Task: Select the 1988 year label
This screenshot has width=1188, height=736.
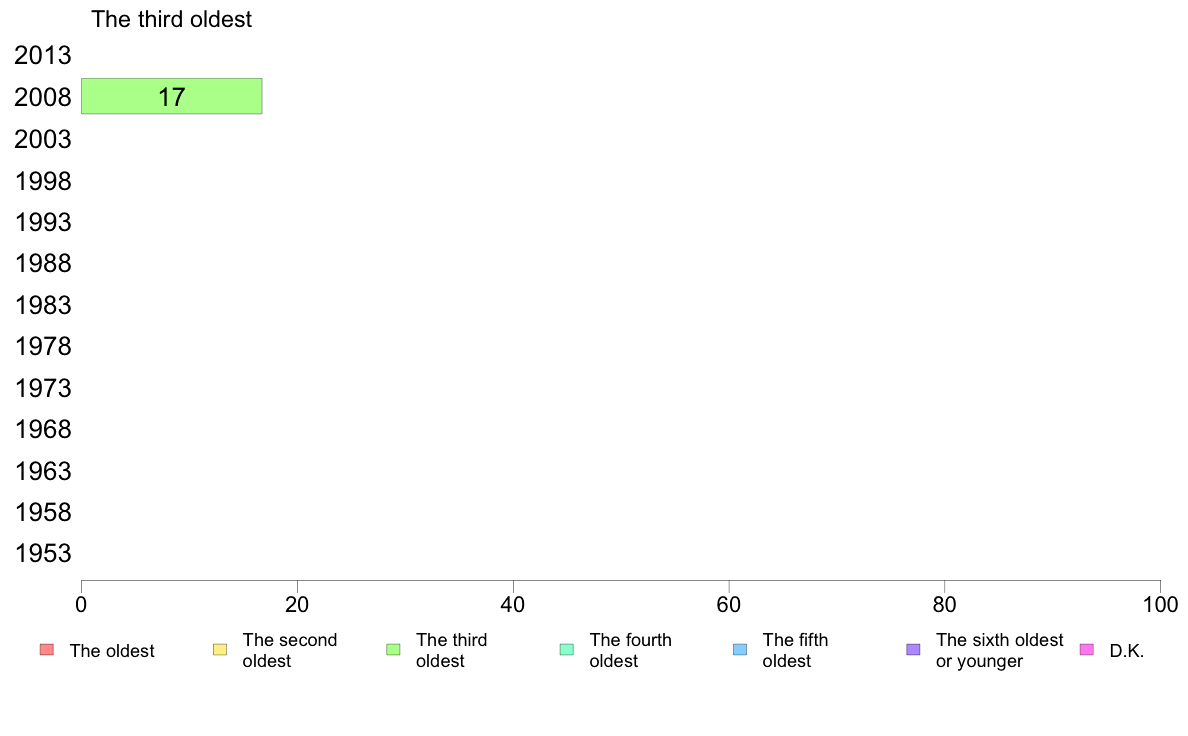Action: [x=43, y=264]
